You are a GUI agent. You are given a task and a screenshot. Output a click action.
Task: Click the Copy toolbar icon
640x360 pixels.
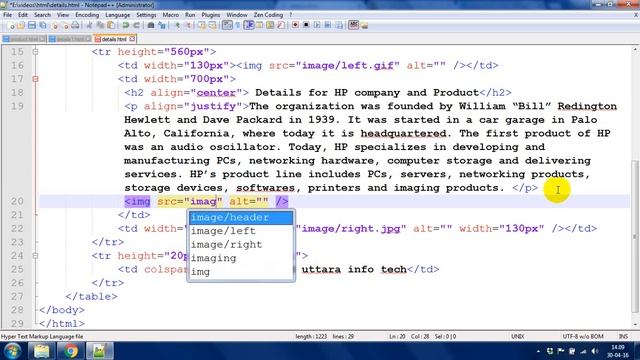(100, 25)
